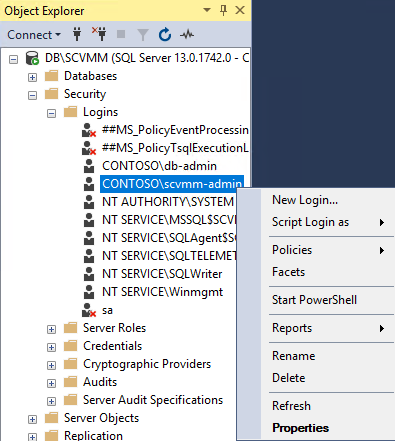Toggle the Object Explorer auto-hide pin
Image resolution: width=395 pixels, height=441 pixels.
click(223, 10)
